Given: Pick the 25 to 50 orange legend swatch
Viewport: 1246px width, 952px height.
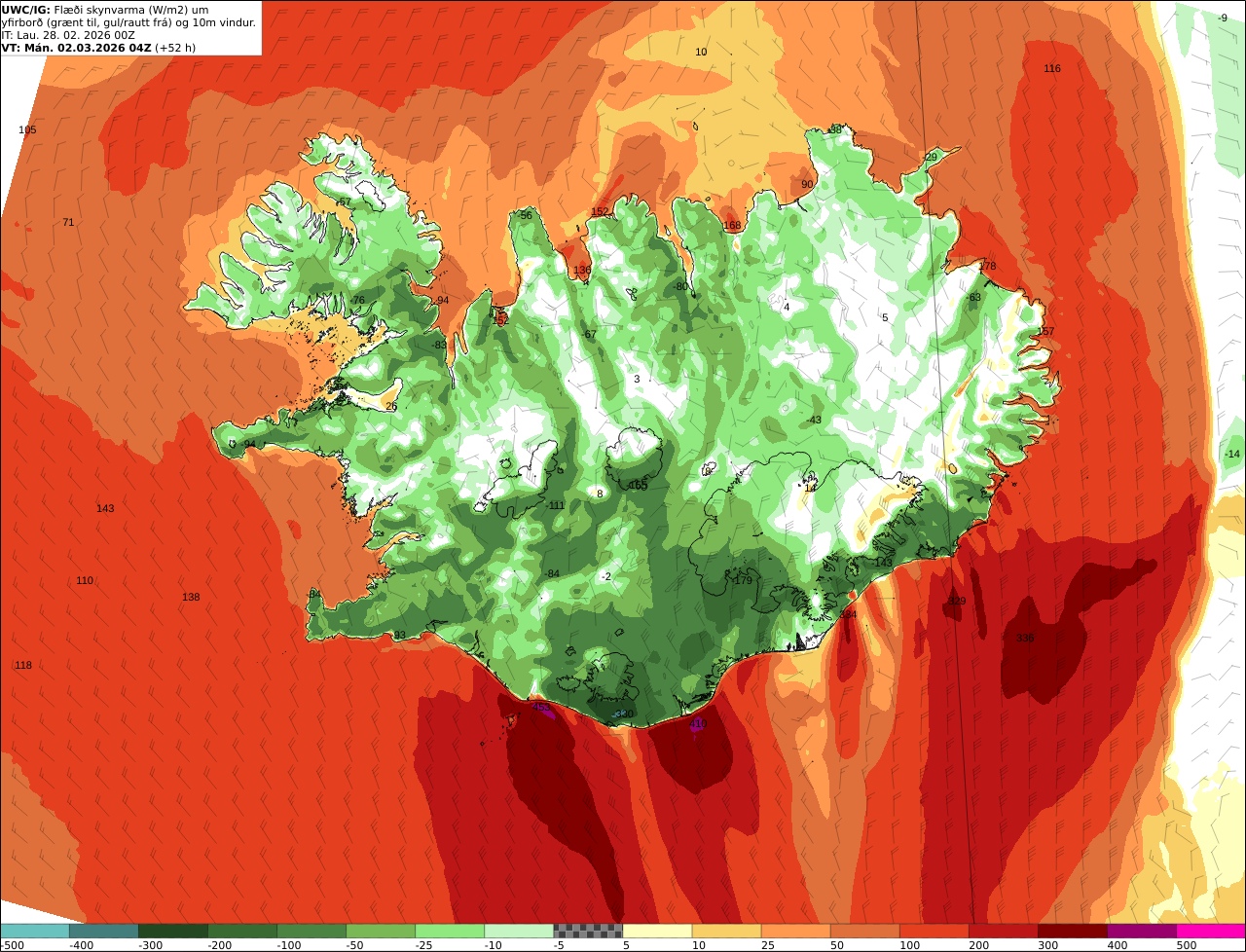Looking at the screenshot, I should pos(795,931).
